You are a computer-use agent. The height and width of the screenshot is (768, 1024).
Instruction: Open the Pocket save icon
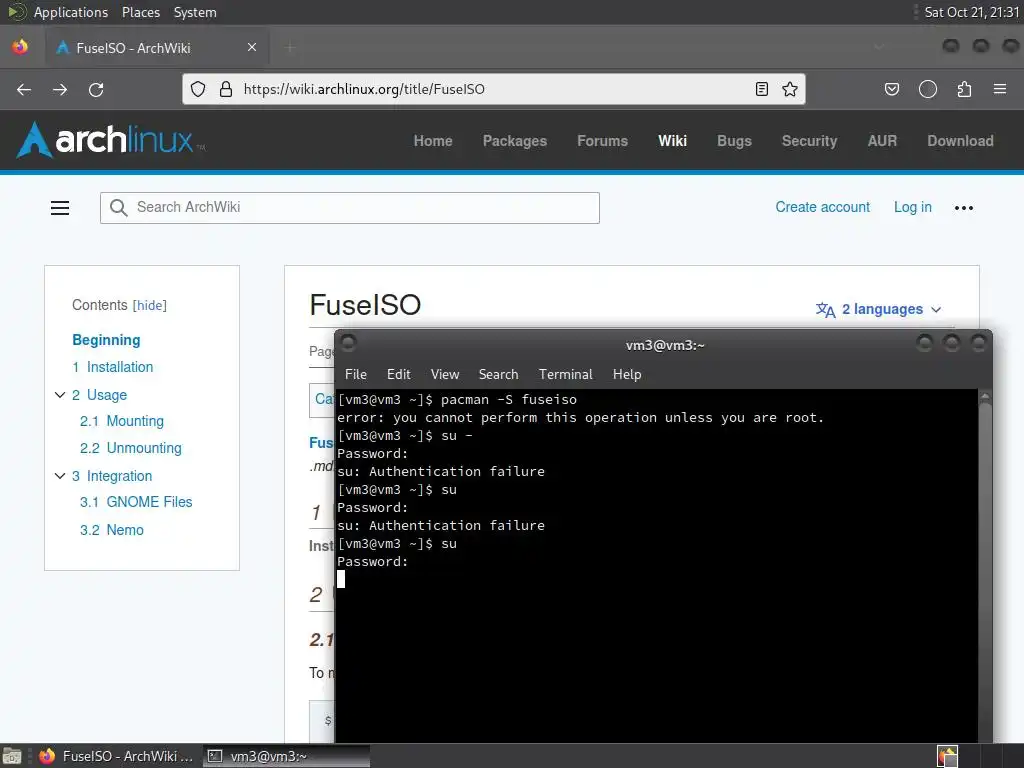(891, 89)
